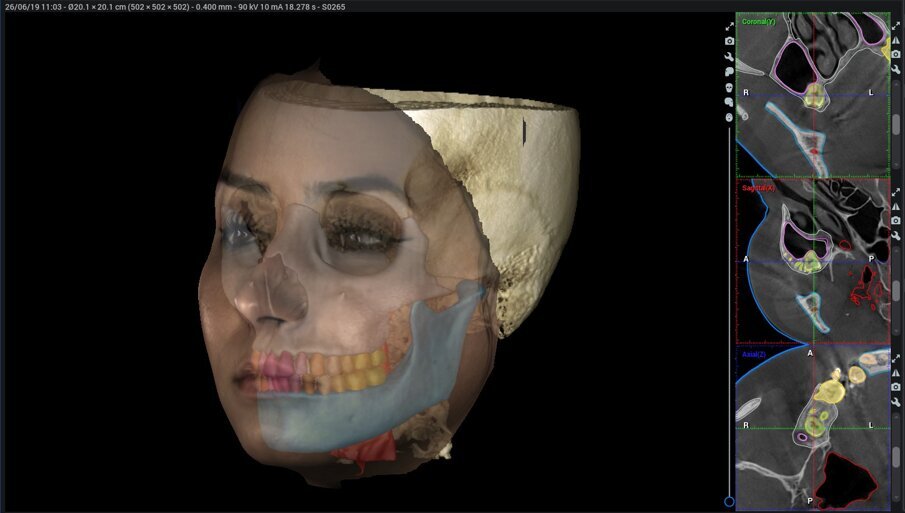Open the 3D view wrench settings
Image resolution: width=905 pixels, height=513 pixels.
[x=729, y=56]
